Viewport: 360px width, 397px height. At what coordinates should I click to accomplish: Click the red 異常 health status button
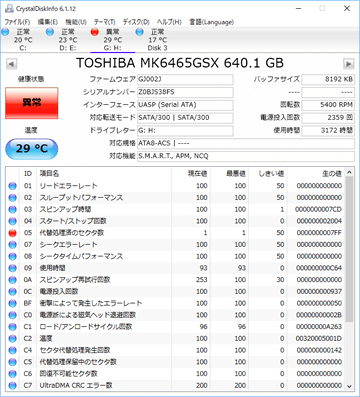point(32,103)
